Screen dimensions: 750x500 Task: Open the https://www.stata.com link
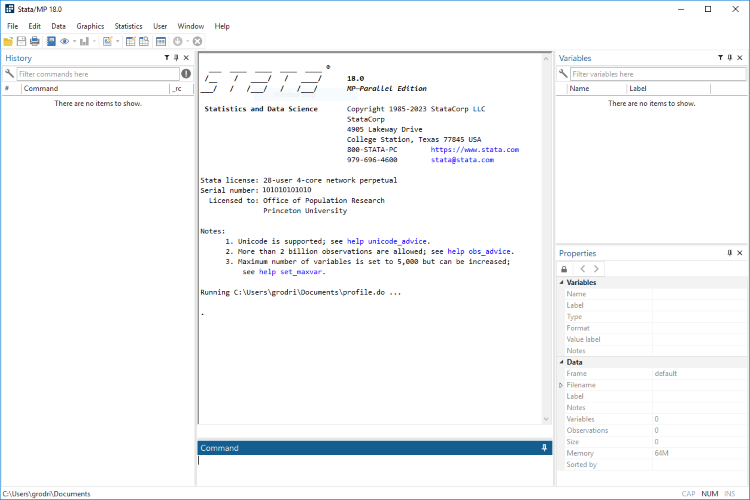pyautogui.click(x=474, y=150)
